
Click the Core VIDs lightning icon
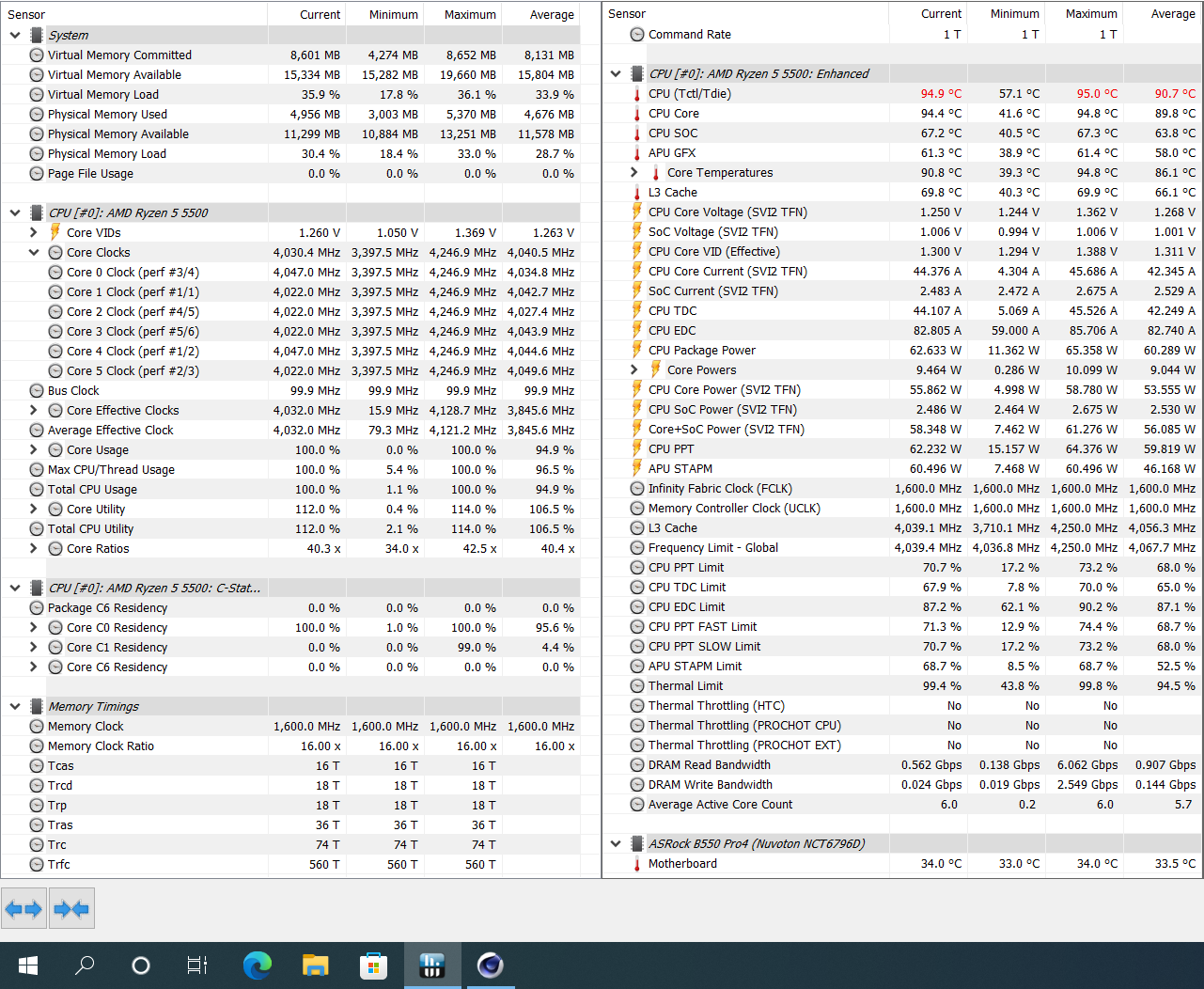(55, 232)
